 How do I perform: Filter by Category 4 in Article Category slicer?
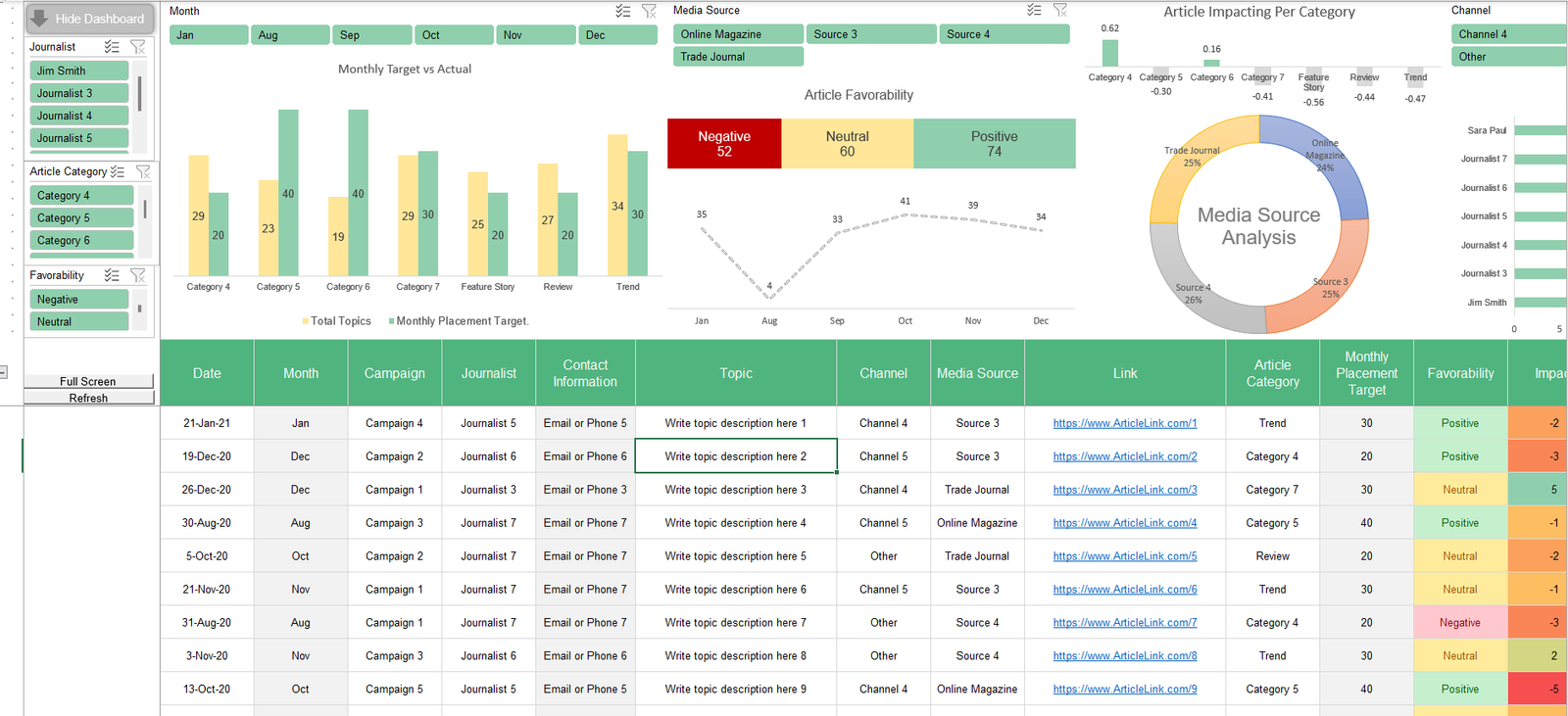click(x=81, y=196)
